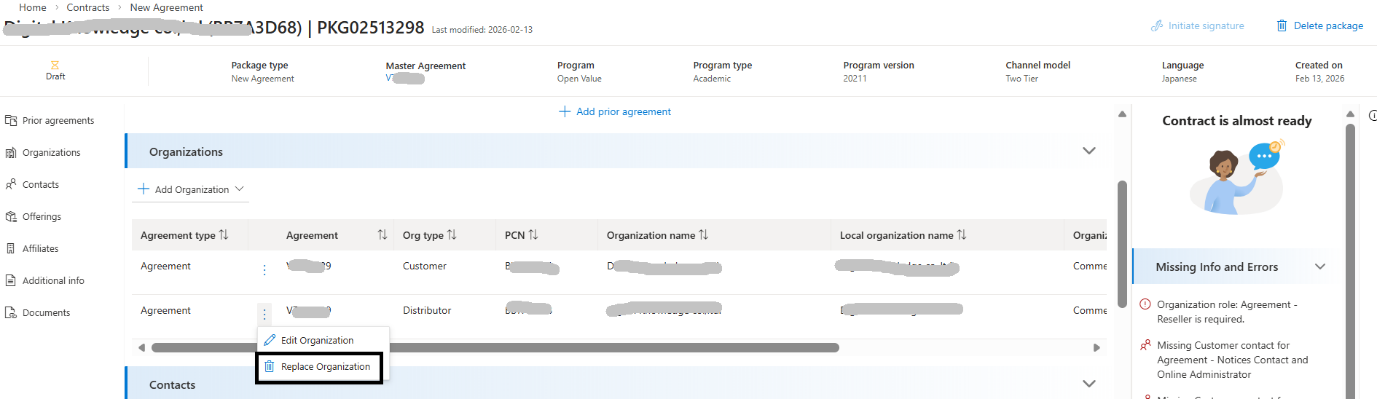The image size is (1377, 399).
Task: Click the info icon at right edge
Action: click(x=1372, y=116)
